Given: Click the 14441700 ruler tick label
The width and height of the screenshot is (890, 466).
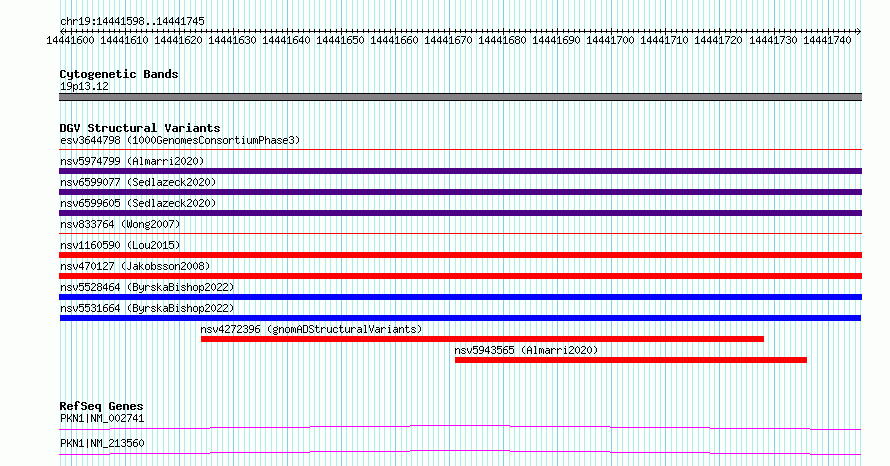Looking at the screenshot, I should 610,41.
